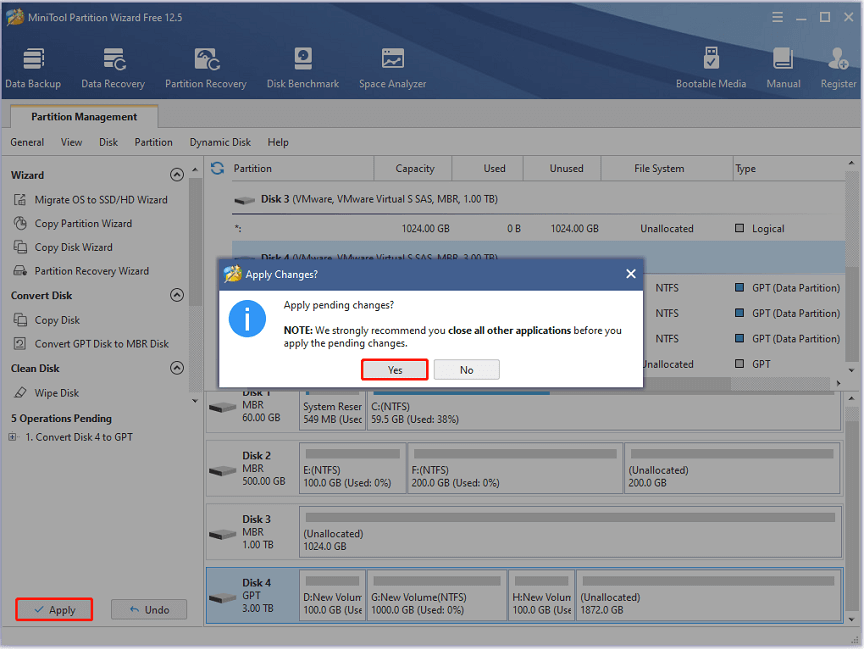Close the Apply Changes dialog
This screenshot has width=864, height=650.
click(x=631, y=274)
